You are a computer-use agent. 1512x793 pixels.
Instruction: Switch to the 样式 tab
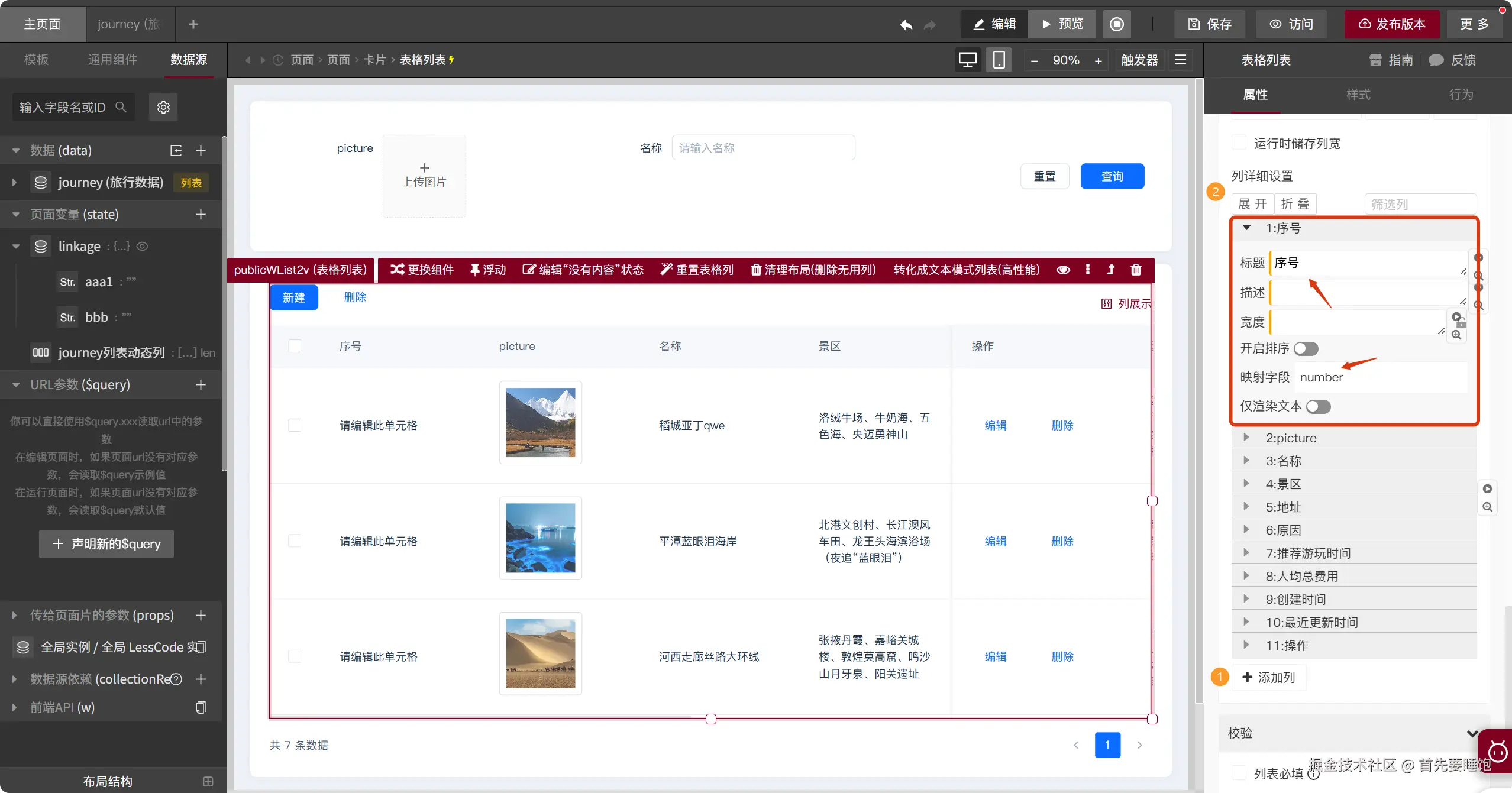coord(1358,95)
